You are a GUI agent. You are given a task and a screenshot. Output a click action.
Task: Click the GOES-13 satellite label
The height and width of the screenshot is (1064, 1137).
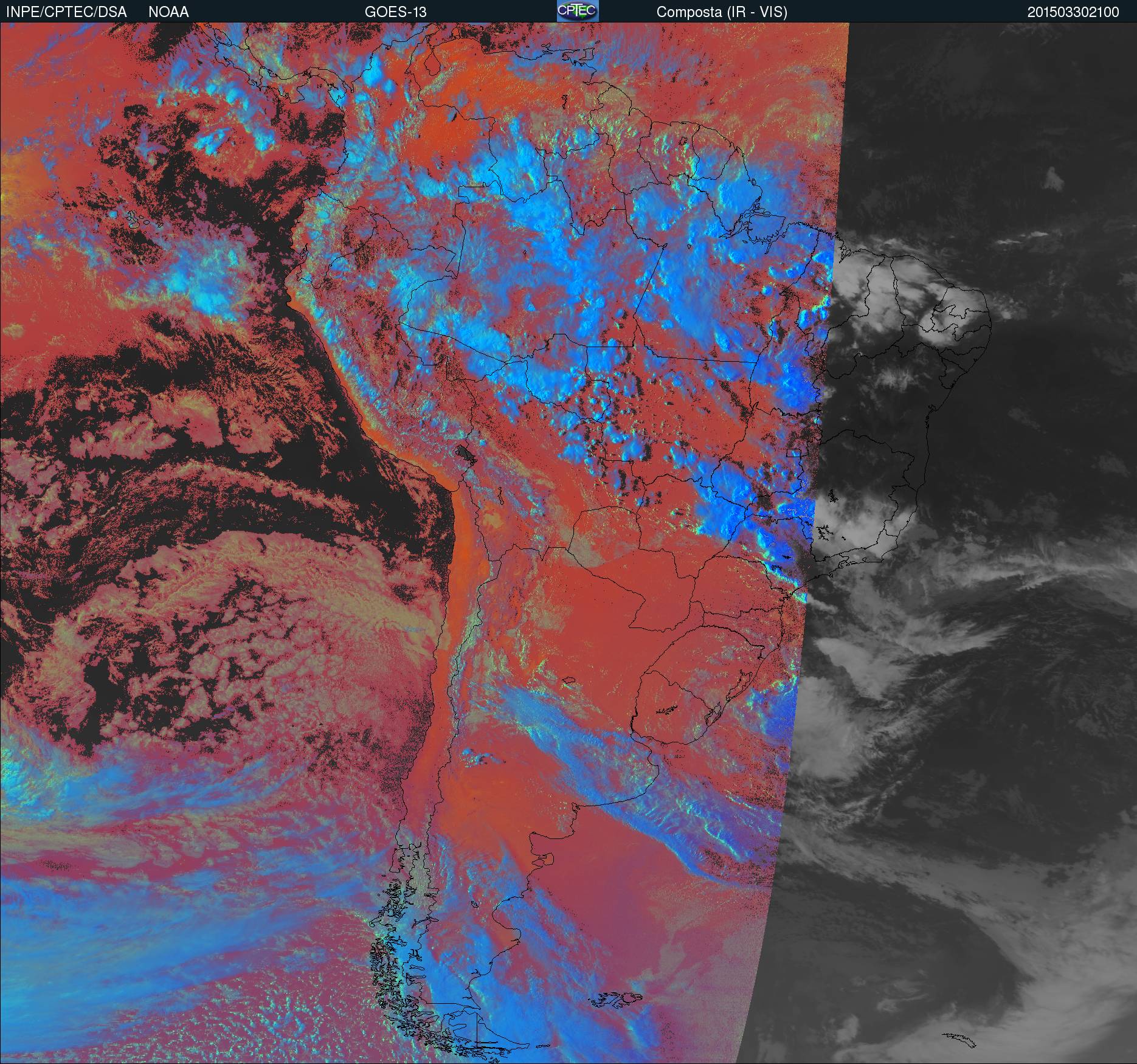pos(395,12)
